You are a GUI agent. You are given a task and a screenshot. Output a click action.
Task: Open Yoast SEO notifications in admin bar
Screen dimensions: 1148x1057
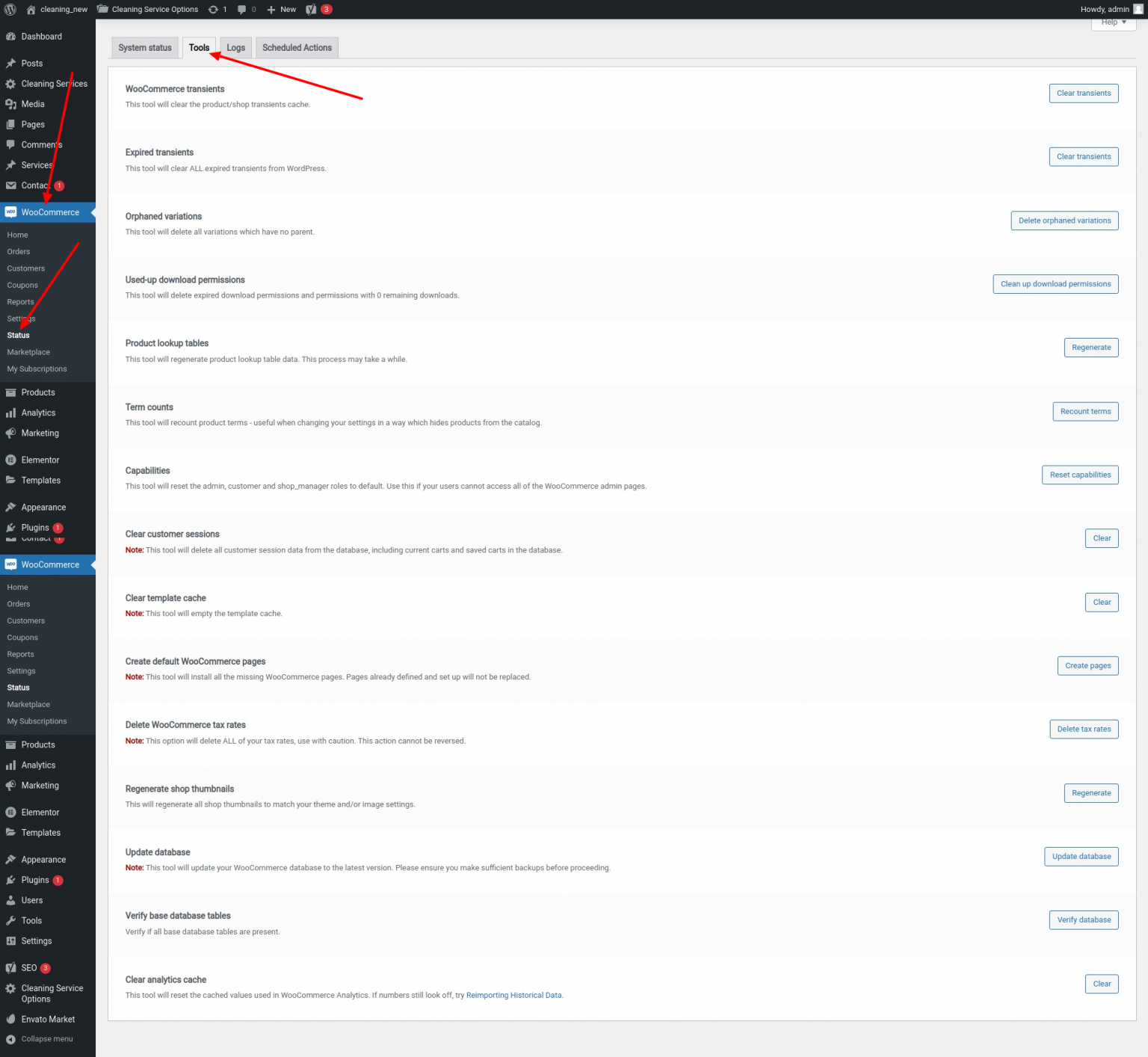point(319,9)
